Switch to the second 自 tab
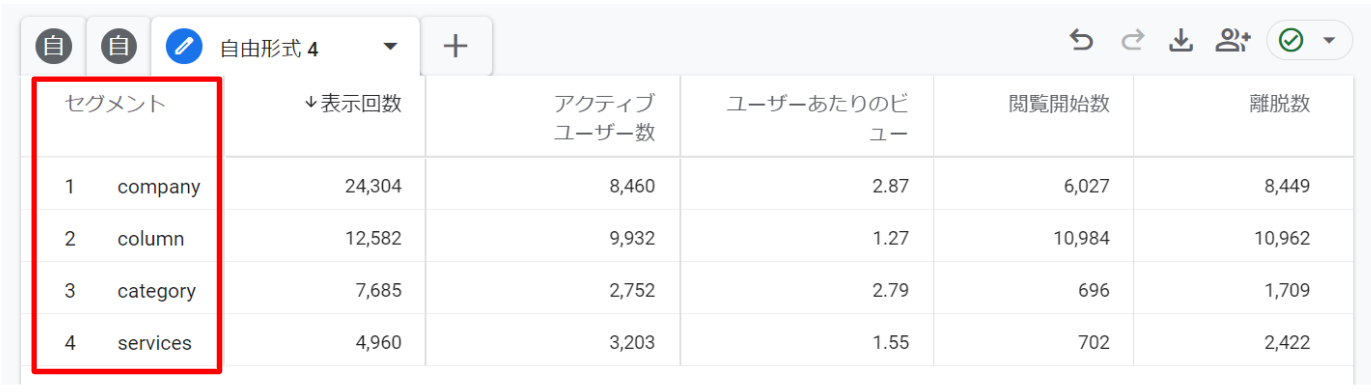The image size is (1371, 392). click(x=119, y=46)
